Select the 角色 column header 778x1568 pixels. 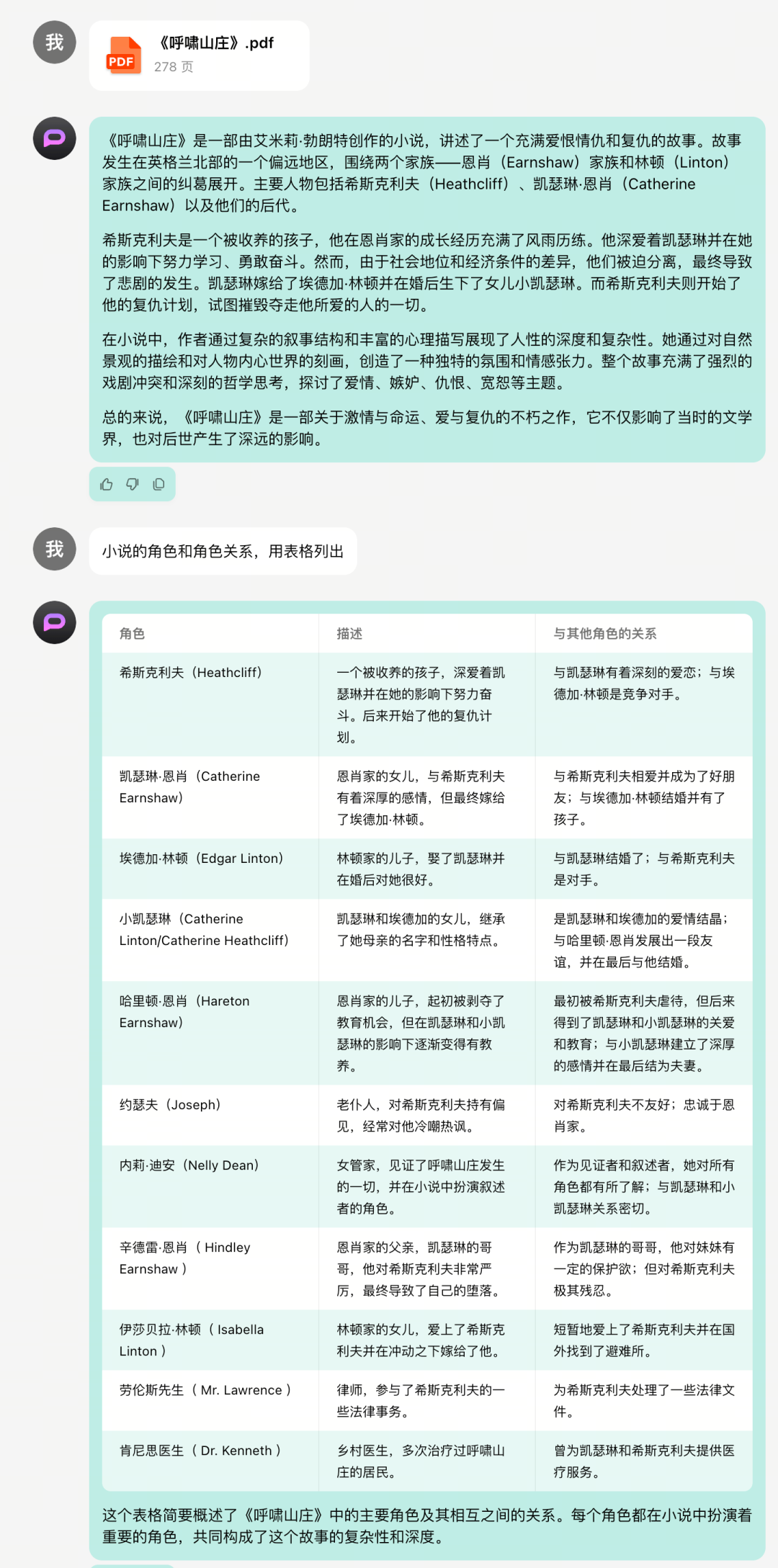[133, 634]
